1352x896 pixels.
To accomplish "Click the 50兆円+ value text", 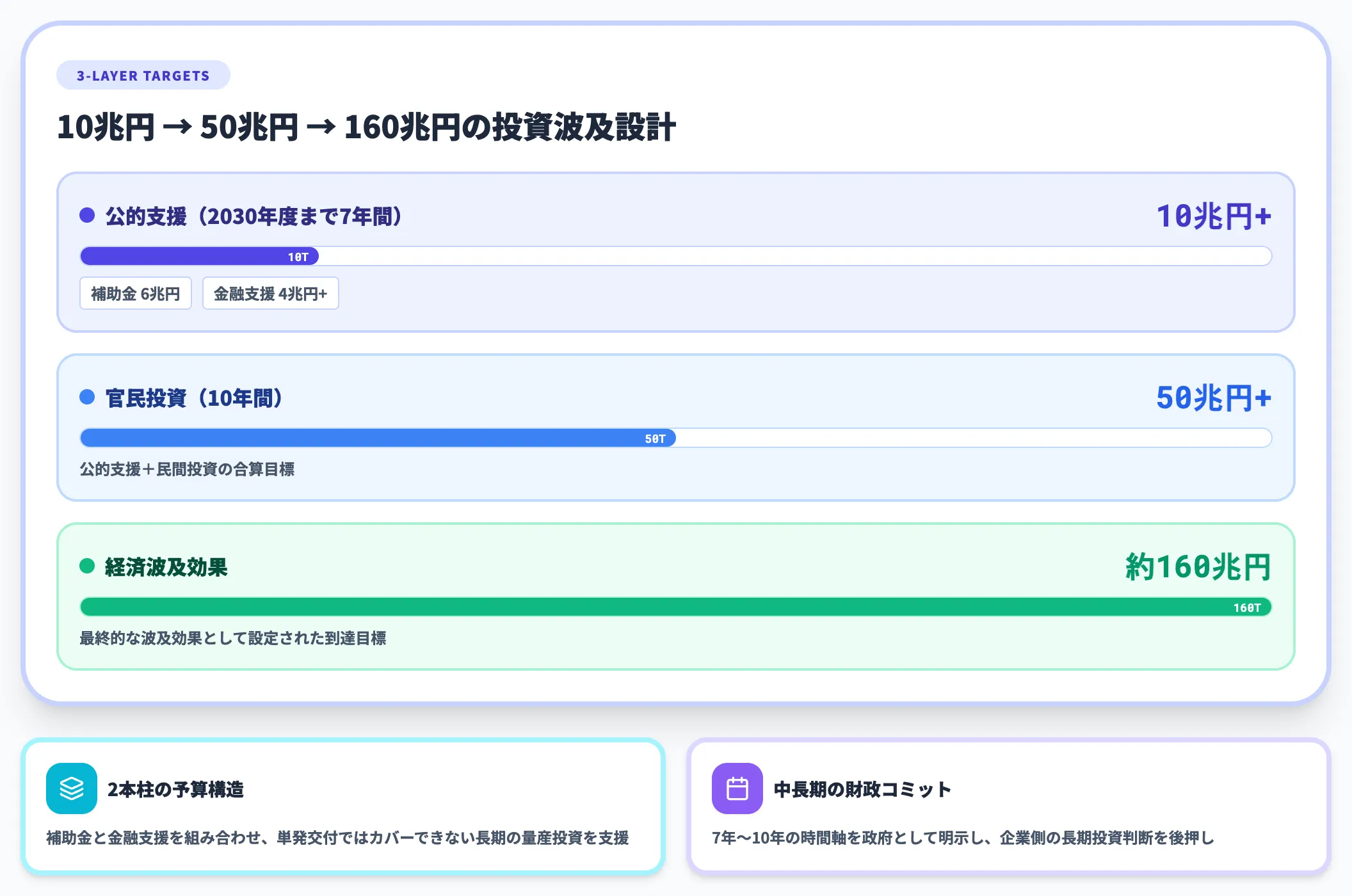I will click(x=1214, y=398).
